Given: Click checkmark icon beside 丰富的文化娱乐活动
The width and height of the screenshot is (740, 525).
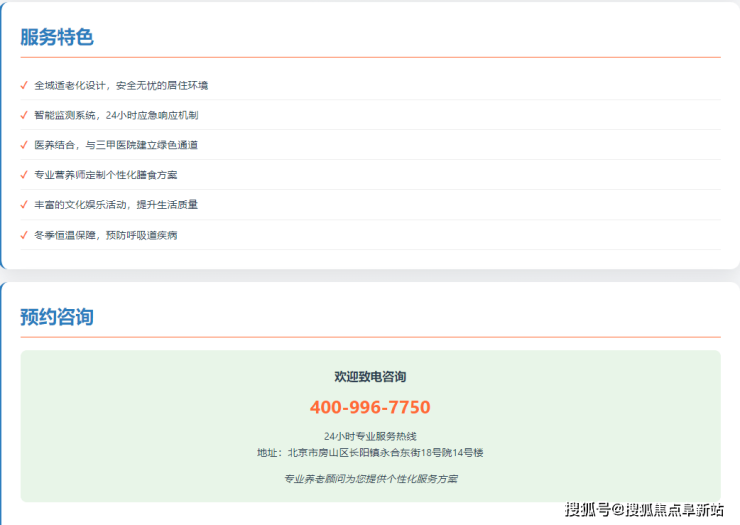Looking at the screenshot, I should coord(24,205).
